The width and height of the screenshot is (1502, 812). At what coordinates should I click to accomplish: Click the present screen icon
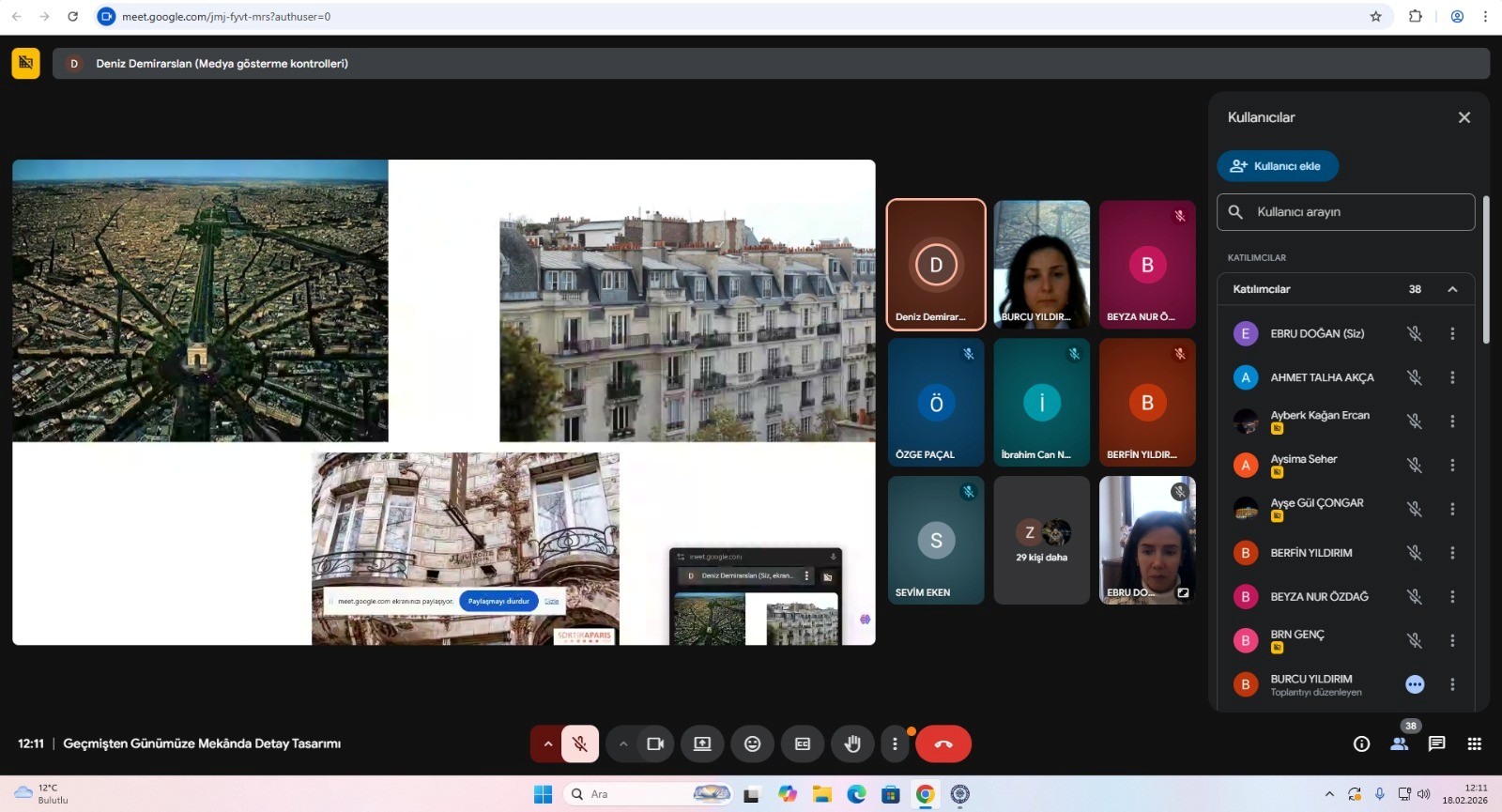tap(702, 743)
